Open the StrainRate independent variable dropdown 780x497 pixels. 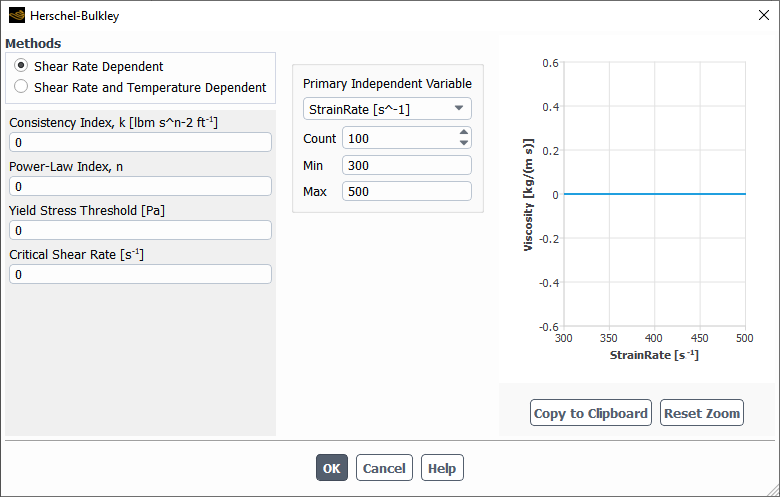coord(387,108)
